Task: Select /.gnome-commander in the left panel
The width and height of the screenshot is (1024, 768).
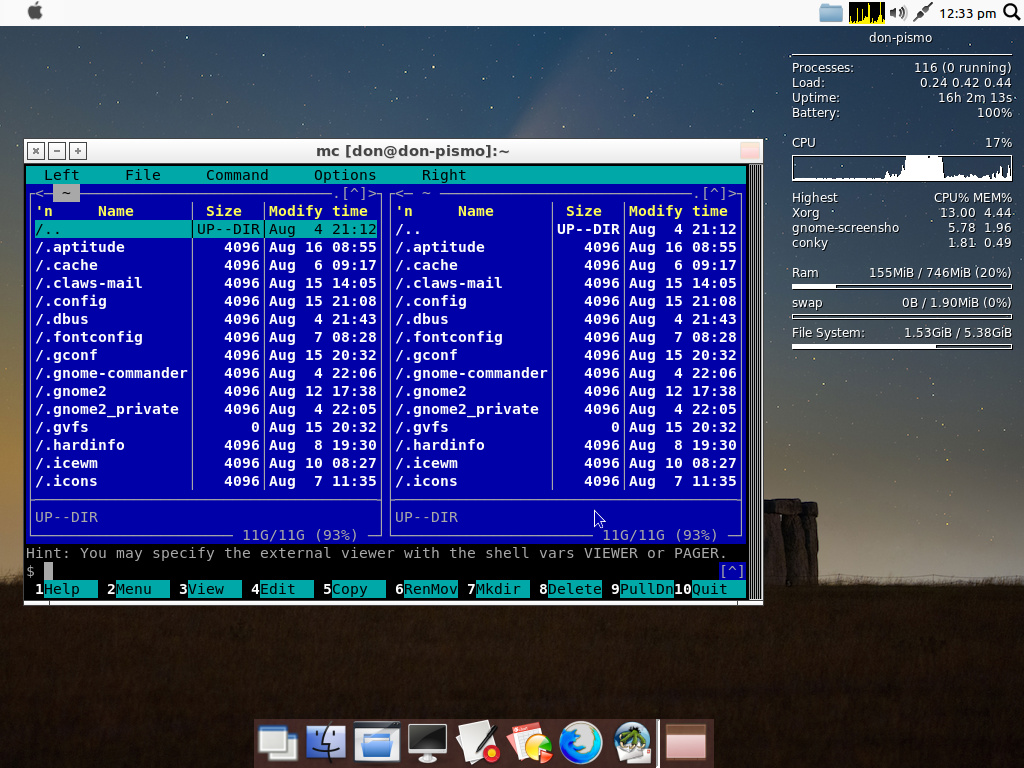Action: click(206, 373)
